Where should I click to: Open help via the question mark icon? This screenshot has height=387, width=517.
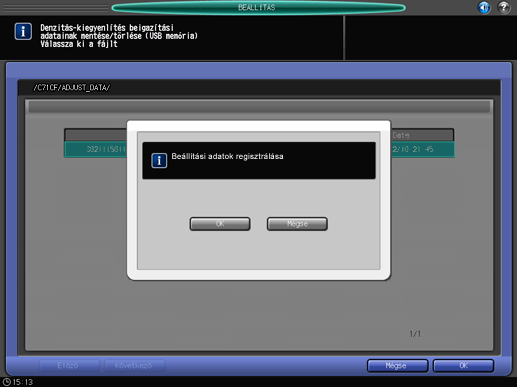(x=504, y=7)
